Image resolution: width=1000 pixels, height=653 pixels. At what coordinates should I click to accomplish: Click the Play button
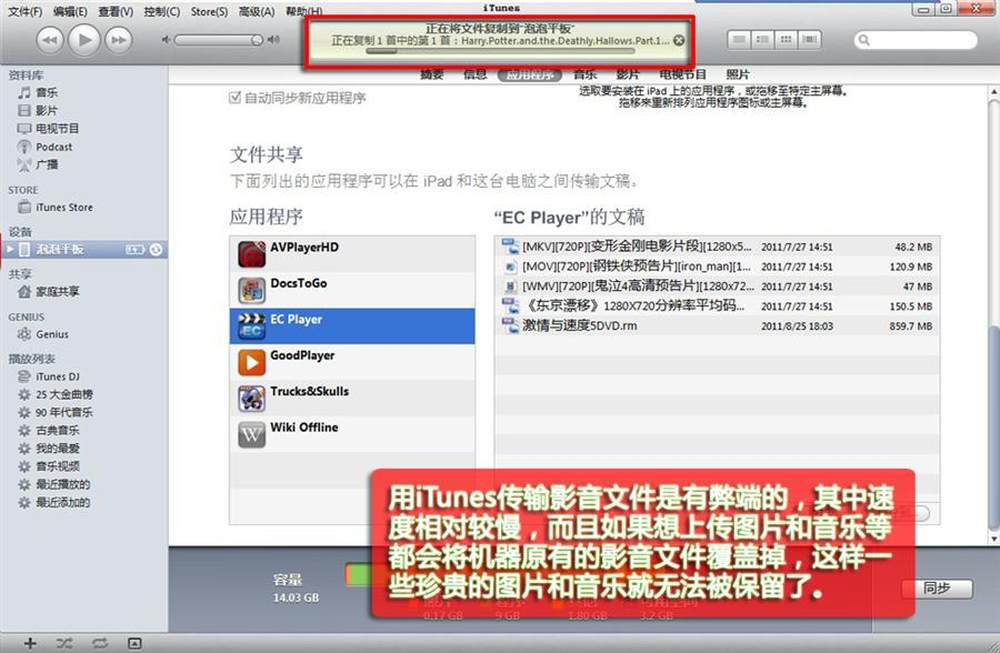(84, 40)
